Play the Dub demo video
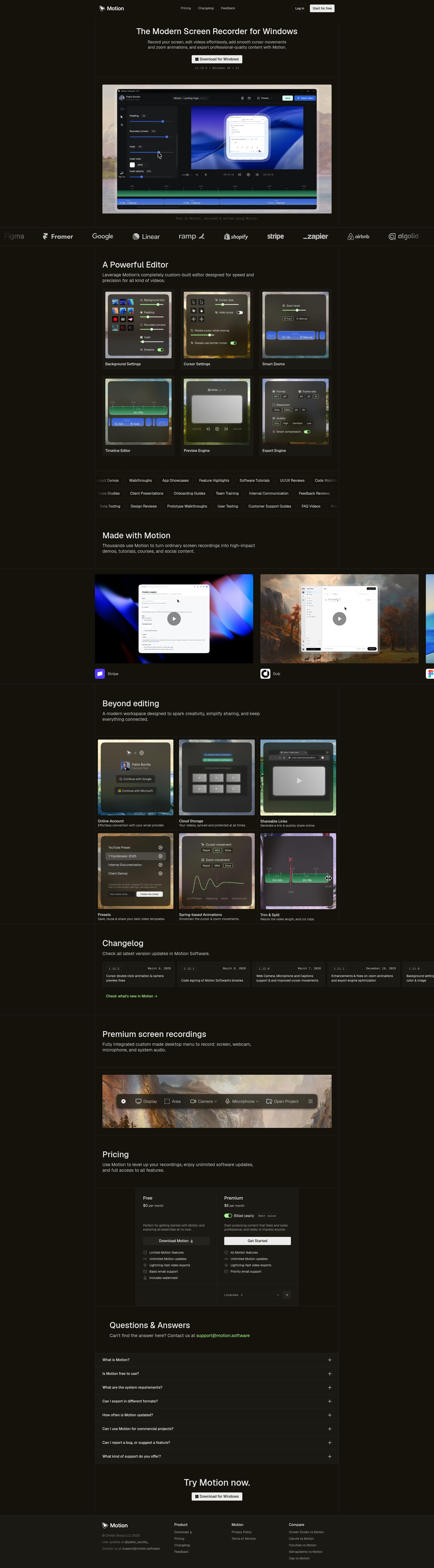Image resolution: width=434 pixels, height=1568 pixels. point(340,618)
